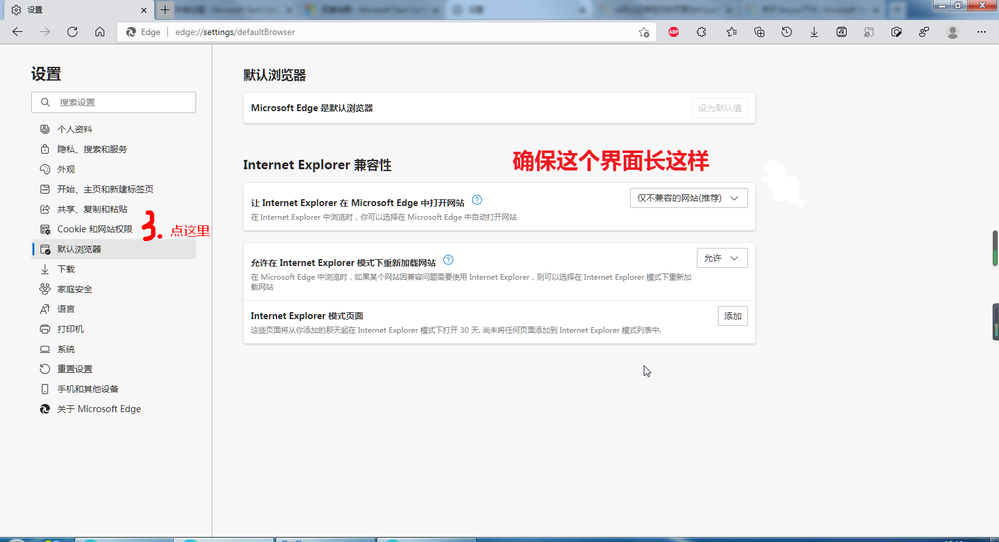Open the Extensions puzzle icon
Image resolution: width=999 pixels, height=542 pixels.
click(x=701, y=32)
